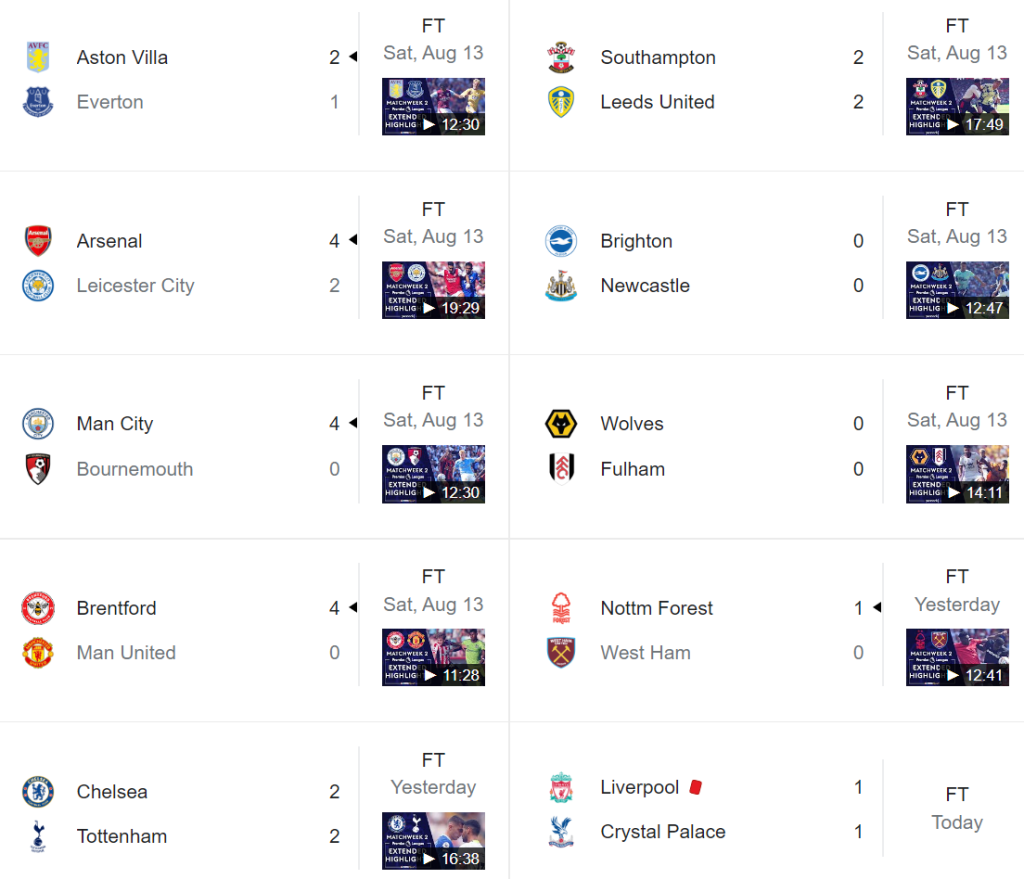Viewport: 1024px width, 879px height.
Task: Select the Fulham team name
Action: [x=632, y=469]
